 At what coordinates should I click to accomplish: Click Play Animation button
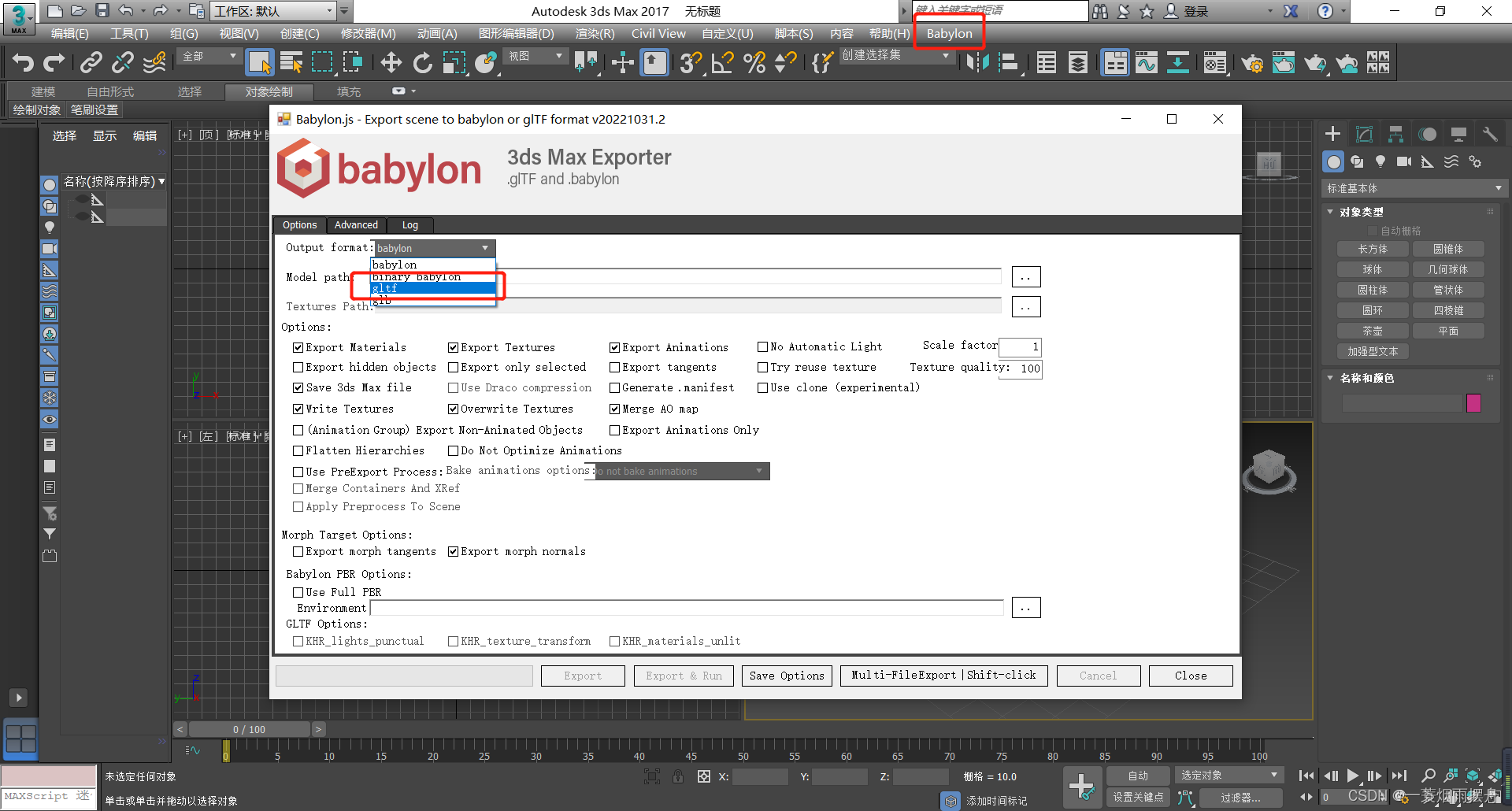pyautogui.click(x=1353, y=776)
